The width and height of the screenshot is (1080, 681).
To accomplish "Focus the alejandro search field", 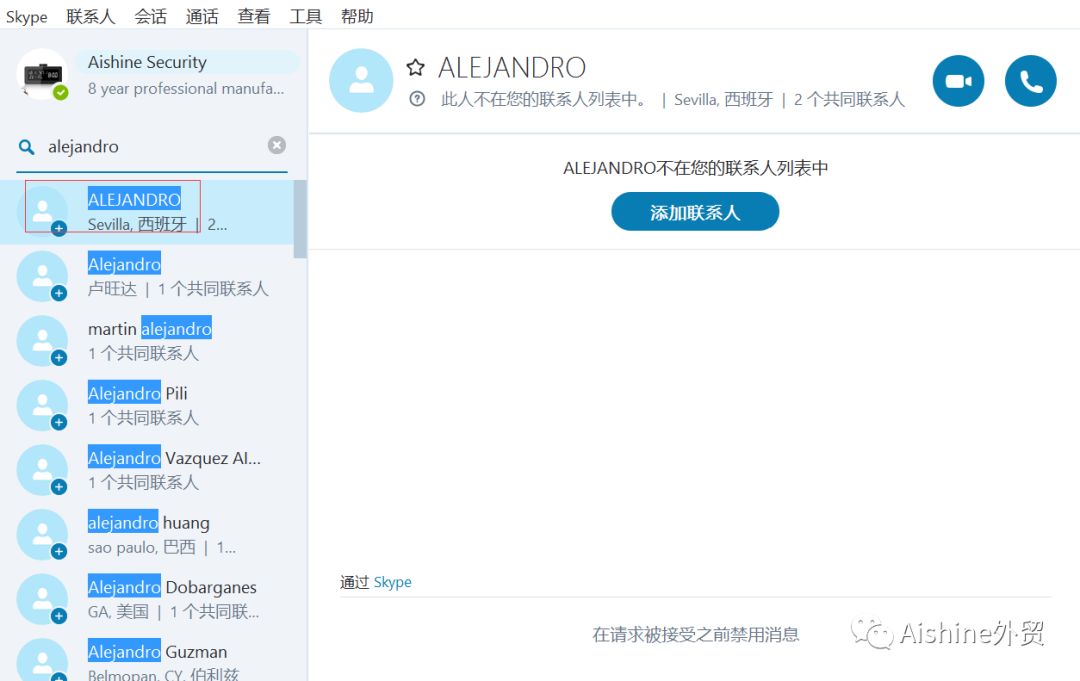I will pos(152,147).
